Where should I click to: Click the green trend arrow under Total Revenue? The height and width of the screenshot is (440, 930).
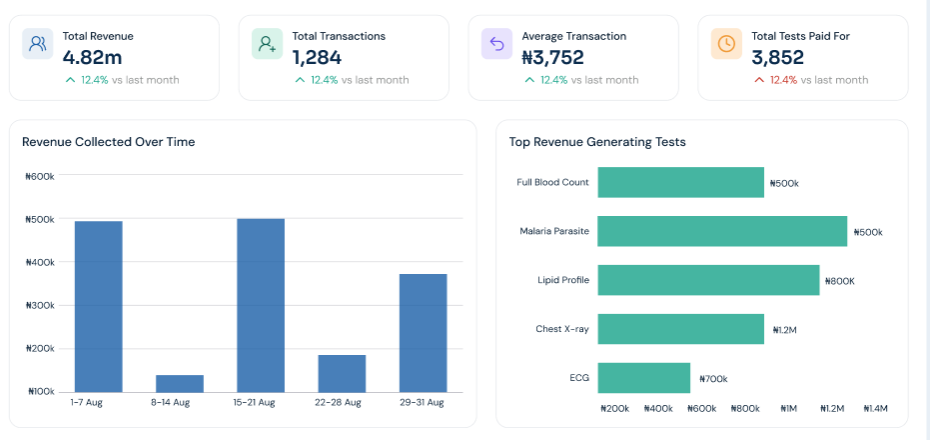70,80
